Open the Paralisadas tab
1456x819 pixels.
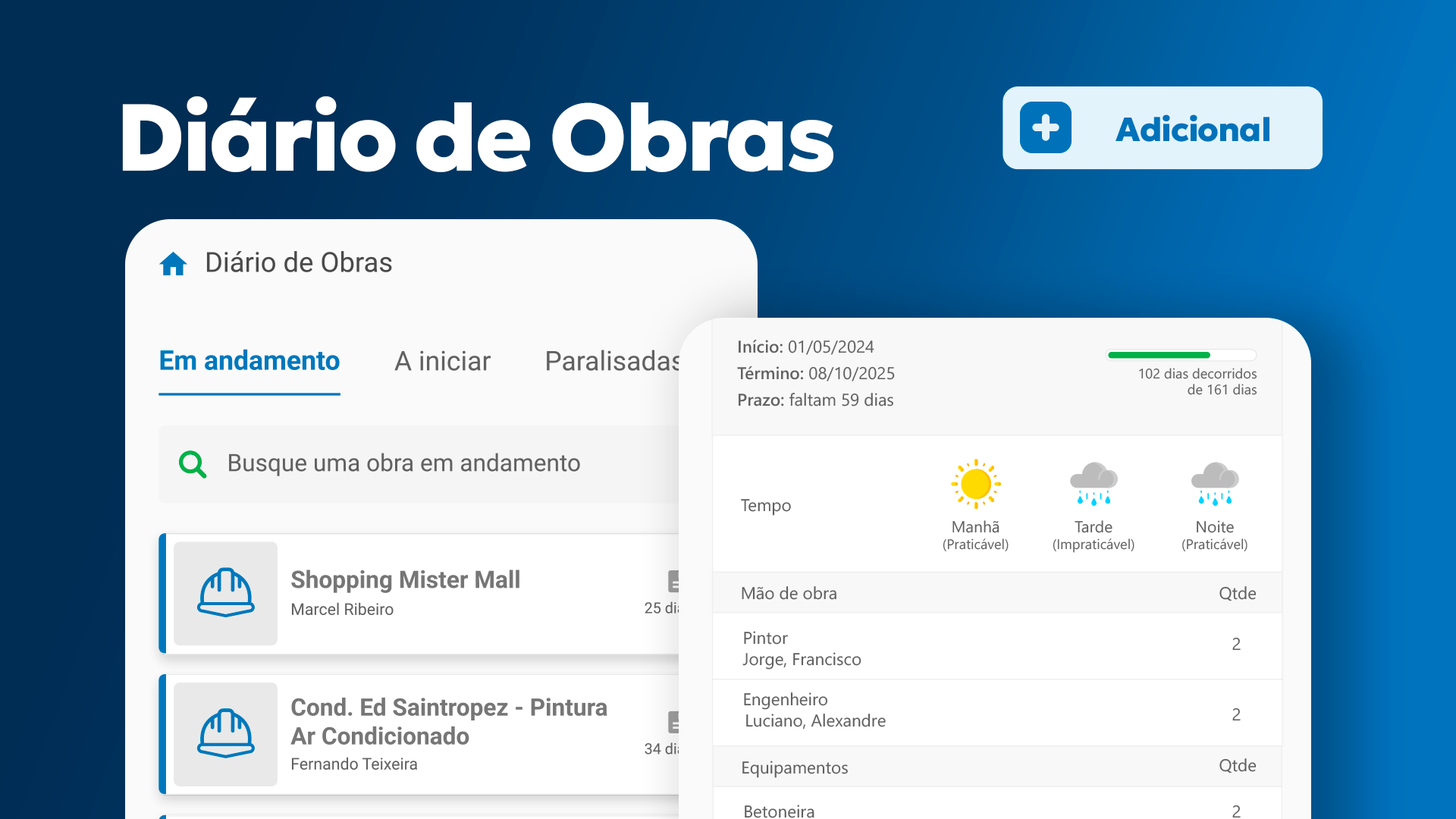click(611, 361)
